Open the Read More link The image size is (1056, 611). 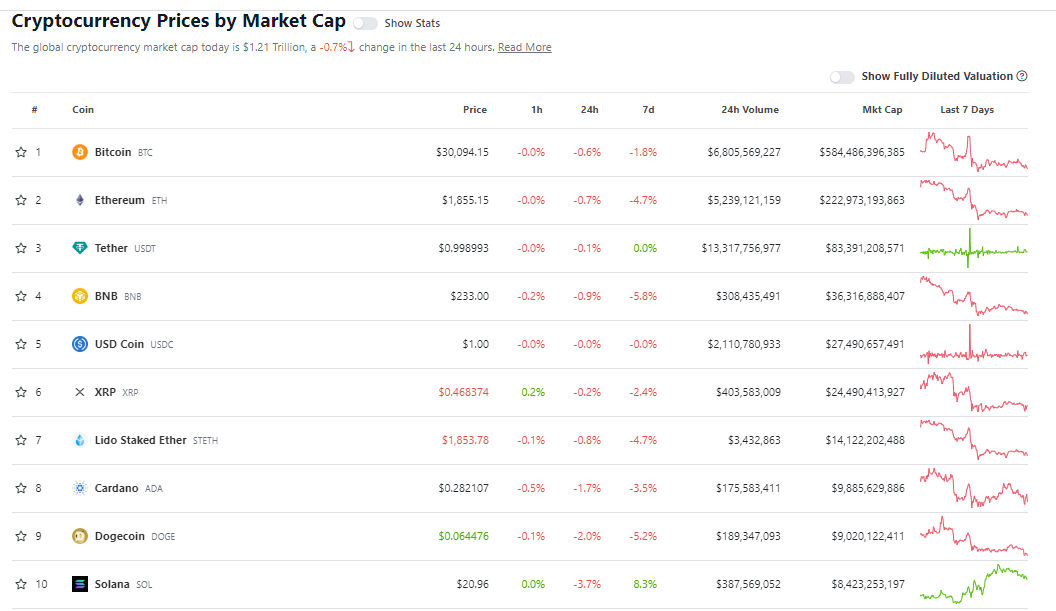coord(524,47)
